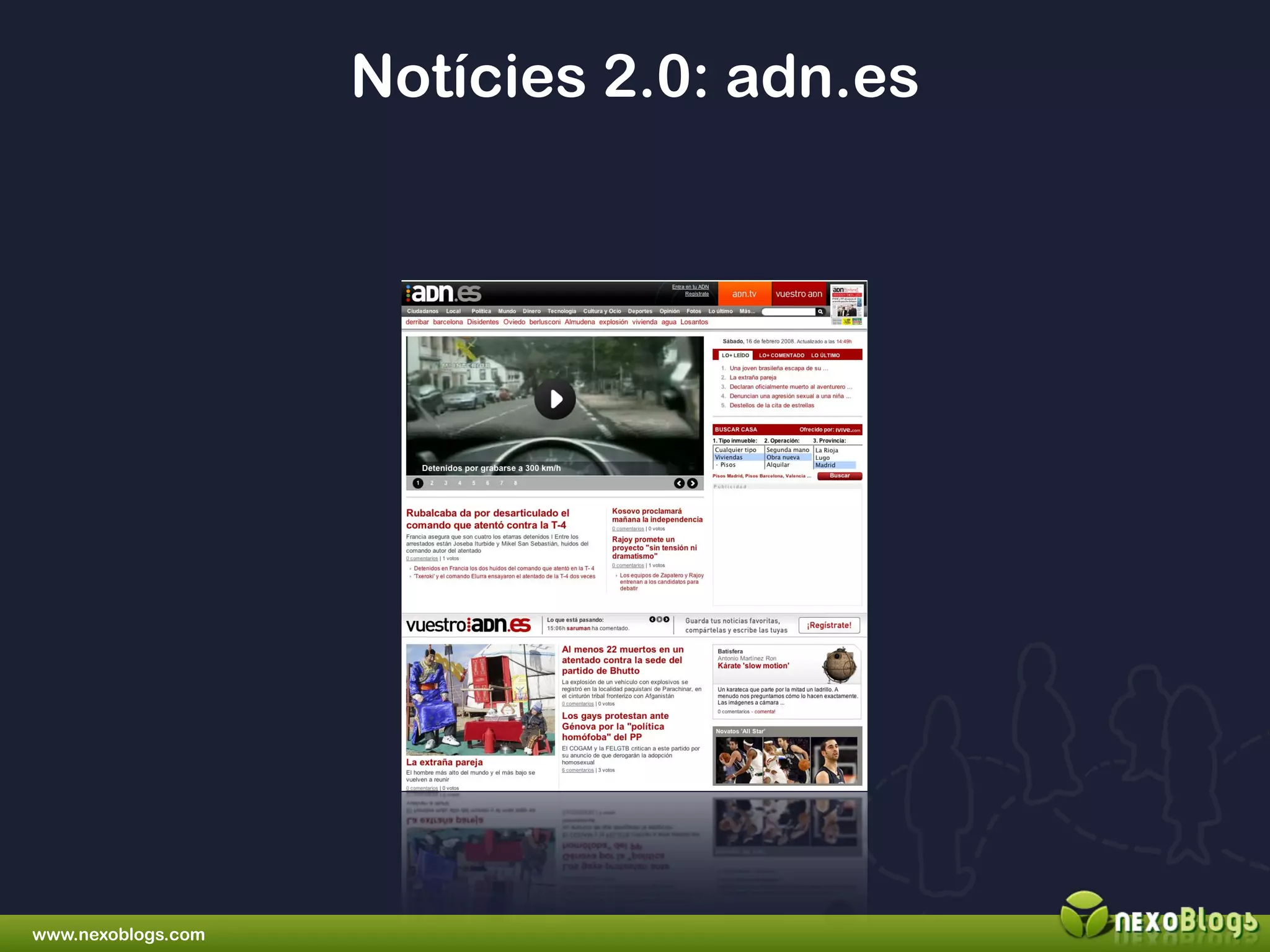Open 'Los gays protestan ante Génova' headline
This screenshot has height=952, width=1270.
tap(615, 726)
